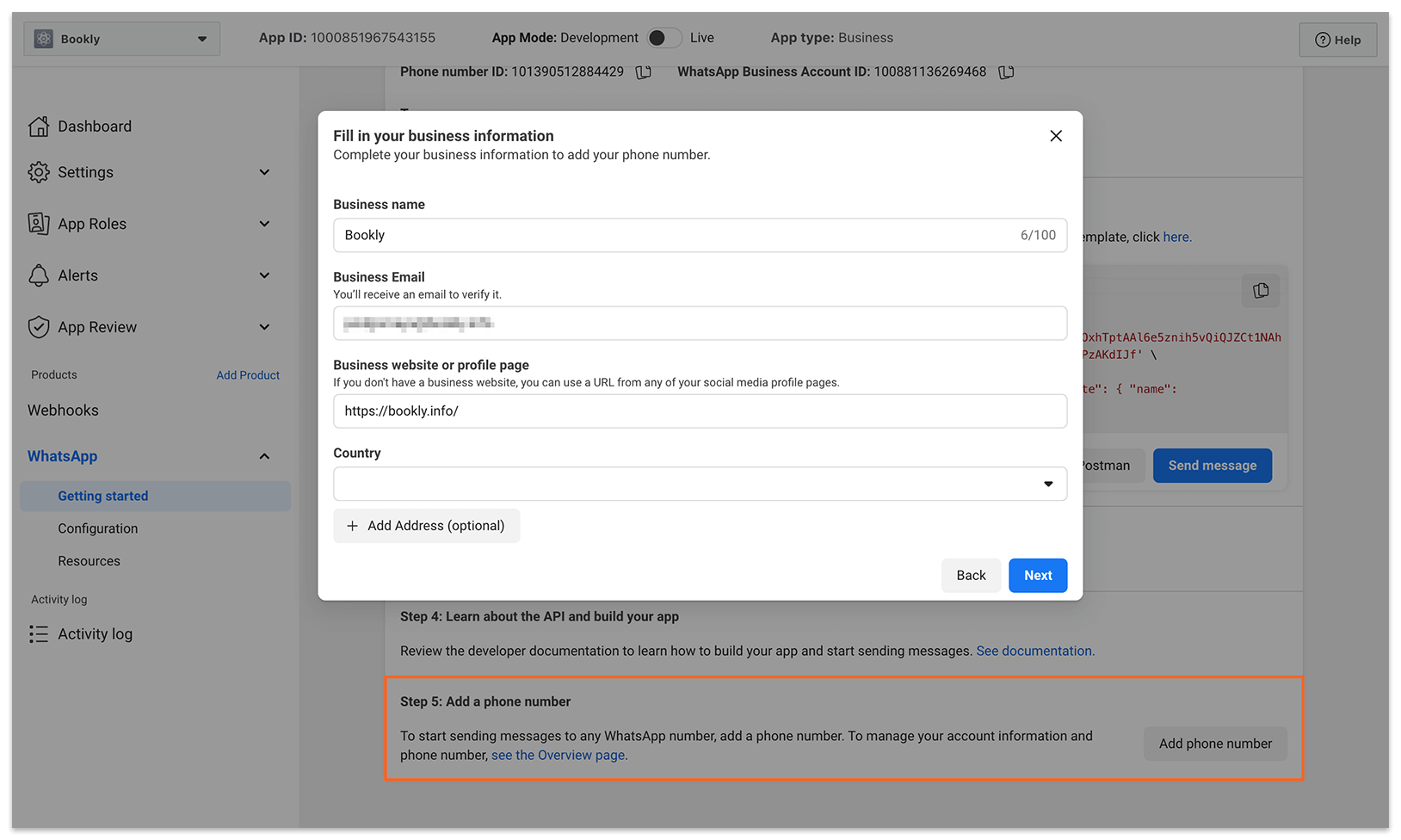Screen dimensions: 1401x840
Task: Copy the code snippet with clipboard icon
Action: [x=1261, y=291]
